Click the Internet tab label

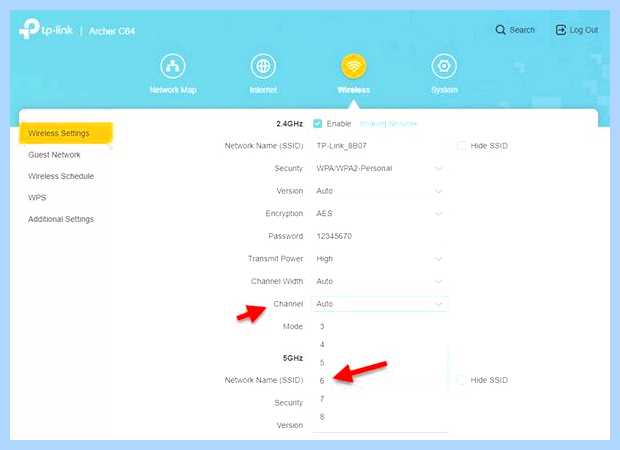(x=263, y=90)
